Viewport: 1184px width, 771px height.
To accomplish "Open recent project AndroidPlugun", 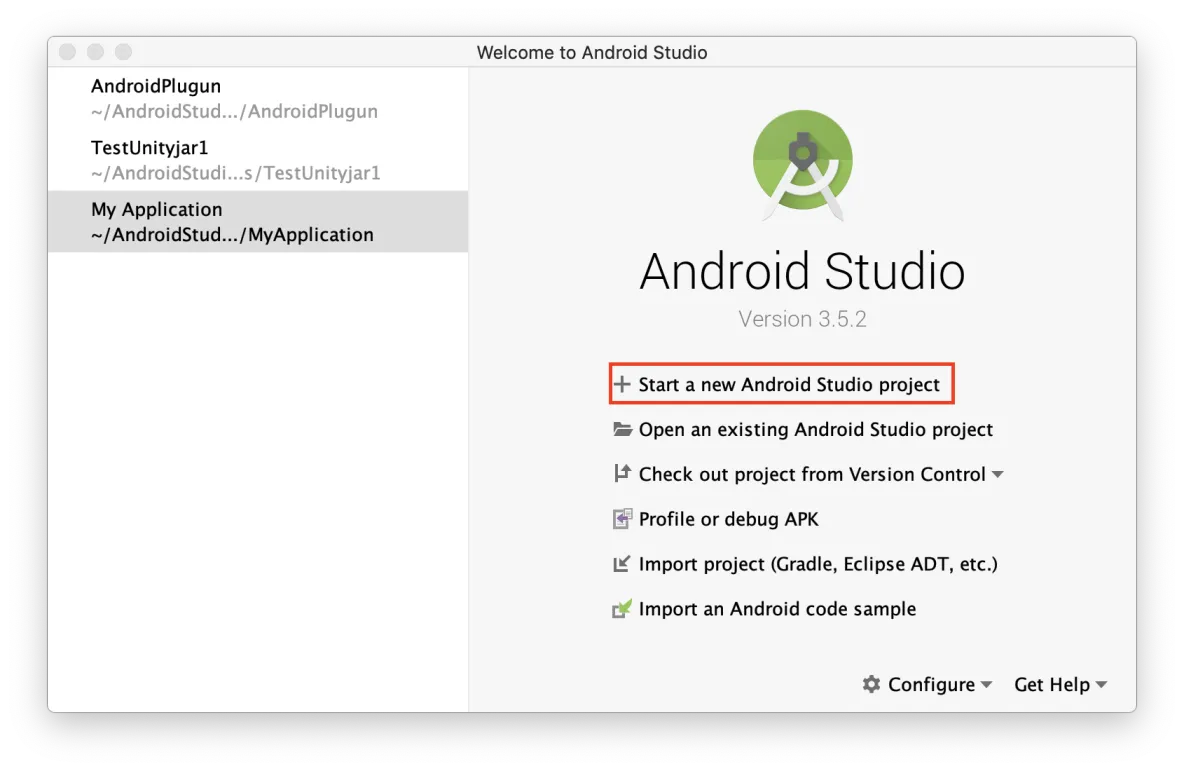I will click(x=257, y=98).
